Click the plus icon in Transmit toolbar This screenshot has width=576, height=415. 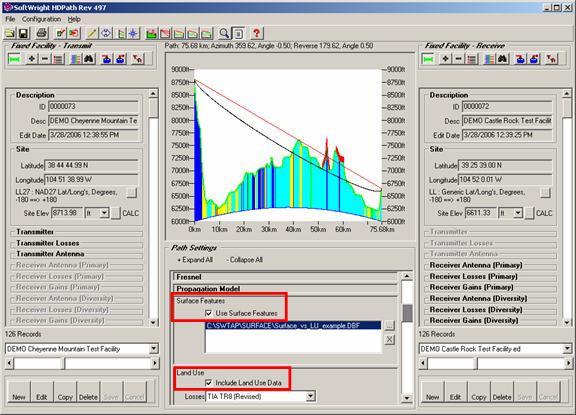pos(32,59)
